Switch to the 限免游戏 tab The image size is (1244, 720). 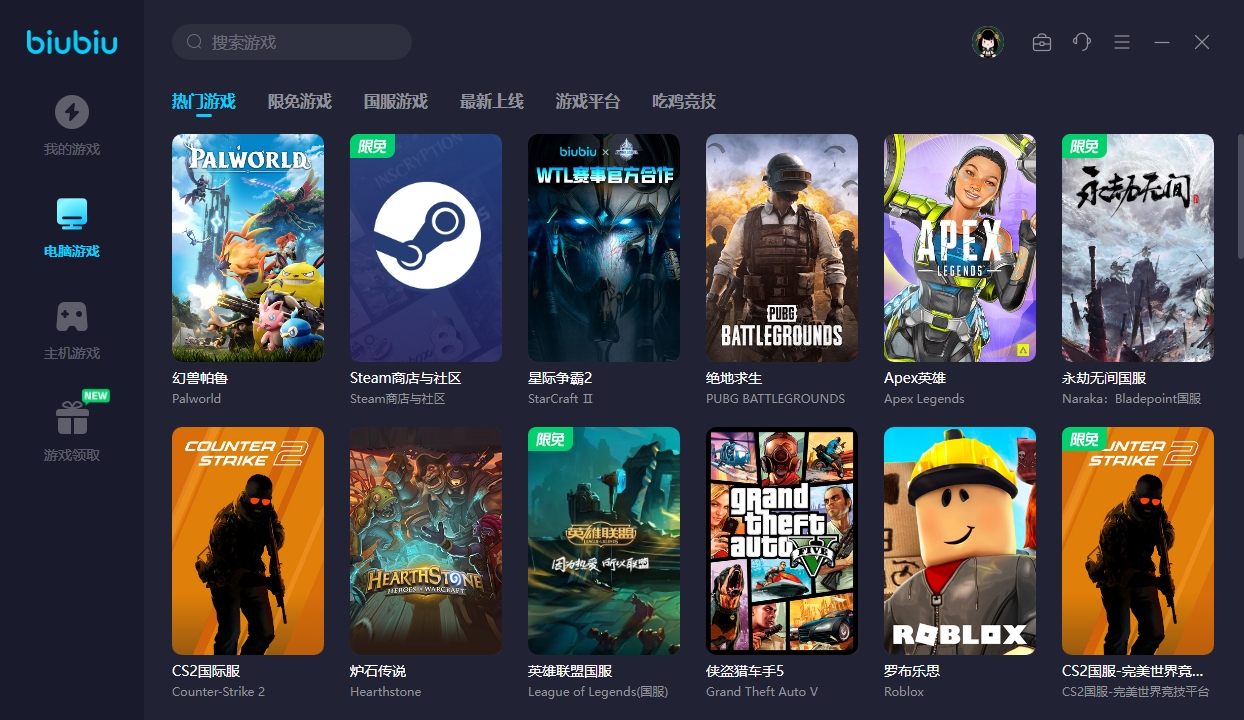(299, 101)
